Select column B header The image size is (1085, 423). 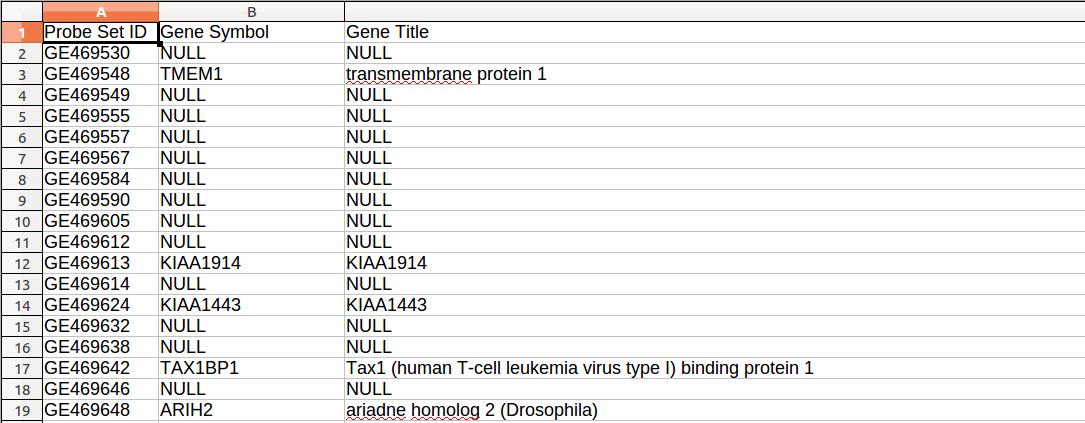click(x=251, y=11)
